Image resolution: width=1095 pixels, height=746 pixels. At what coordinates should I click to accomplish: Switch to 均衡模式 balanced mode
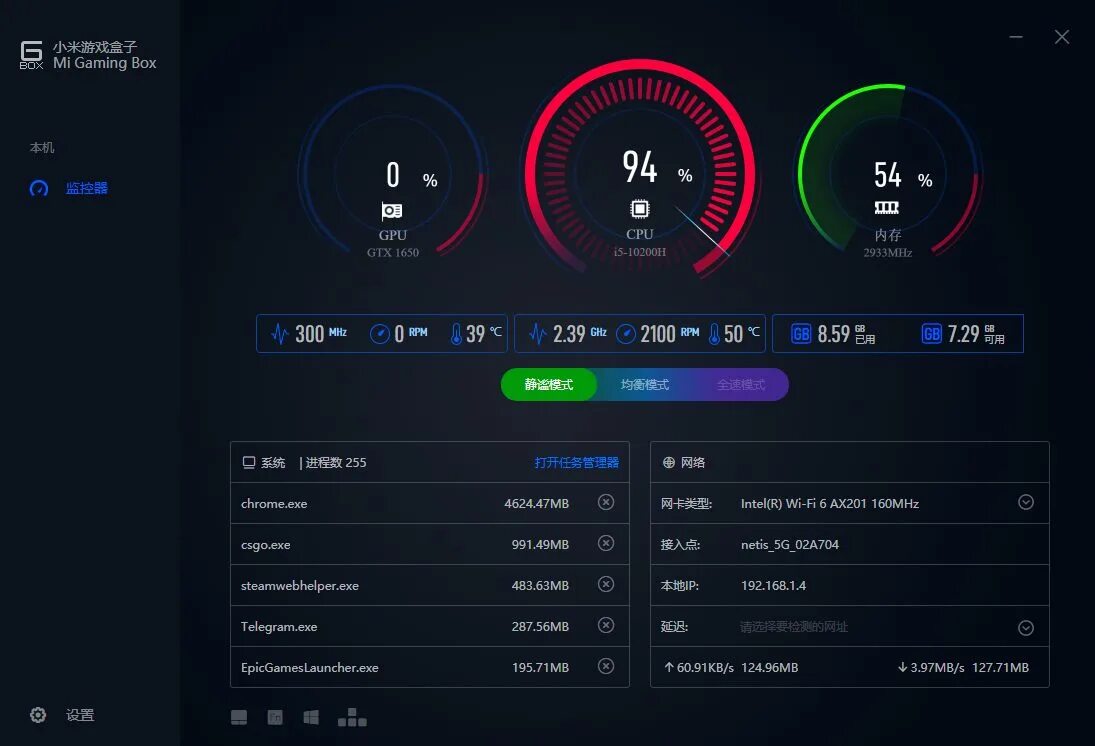pos(645,384)
